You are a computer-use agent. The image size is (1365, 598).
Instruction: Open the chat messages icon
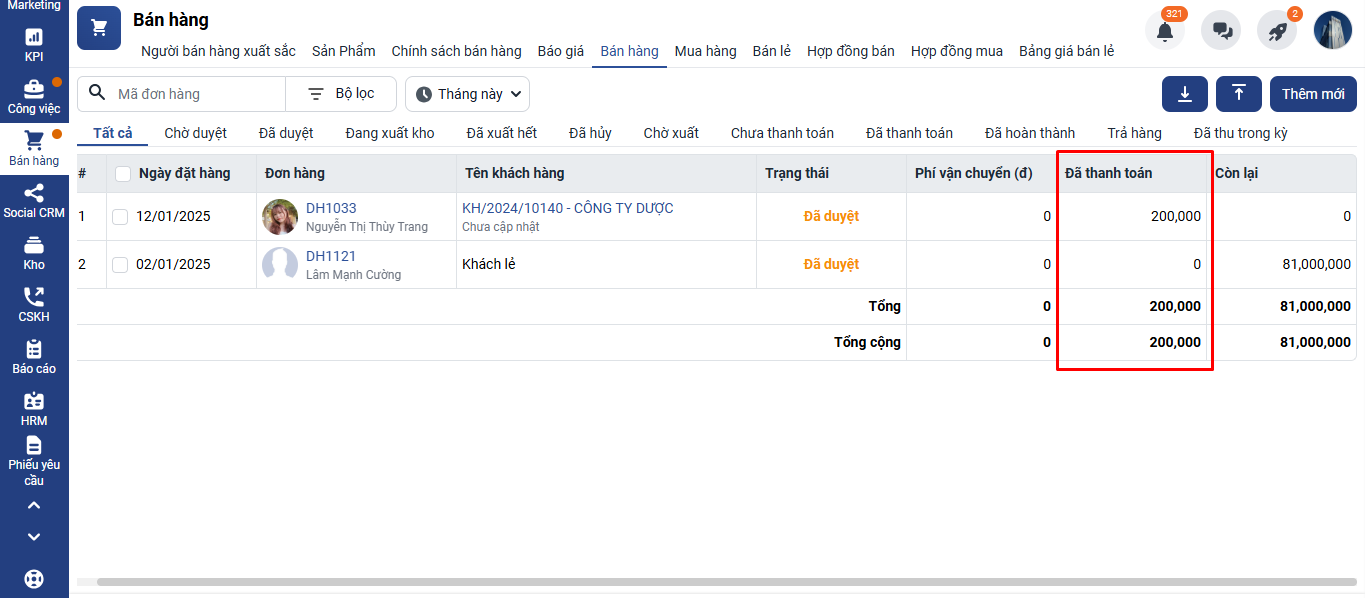point(1221,31)
